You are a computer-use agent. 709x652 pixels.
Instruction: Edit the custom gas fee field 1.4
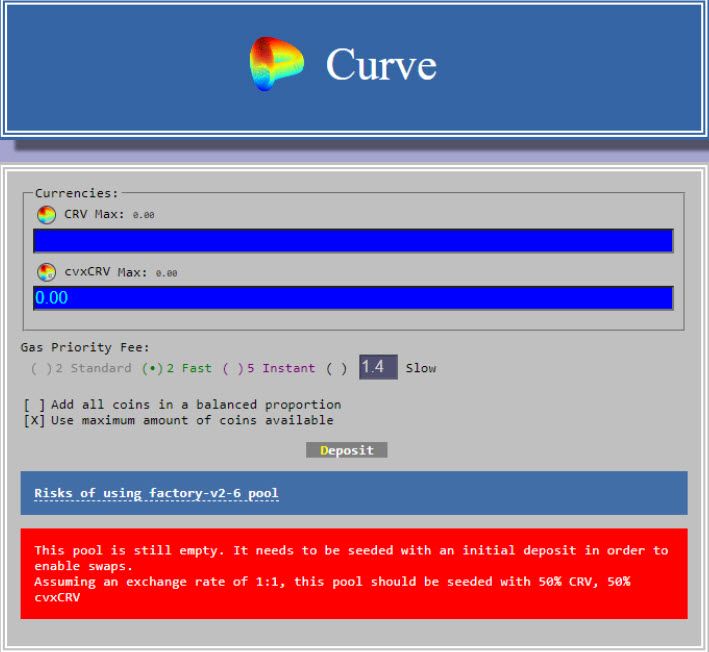click(378, 367)
